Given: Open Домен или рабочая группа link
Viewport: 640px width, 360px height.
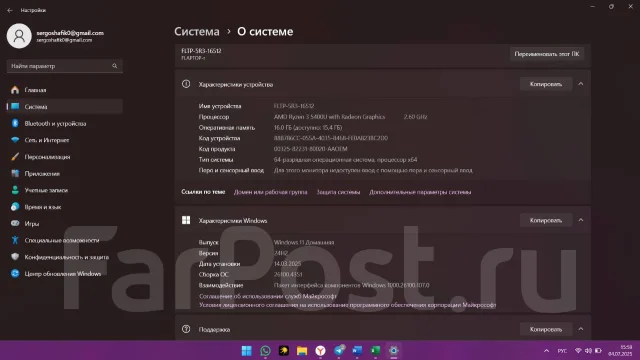Looking at the screenshot, I should pyautogui.click(x=271, y=192).
